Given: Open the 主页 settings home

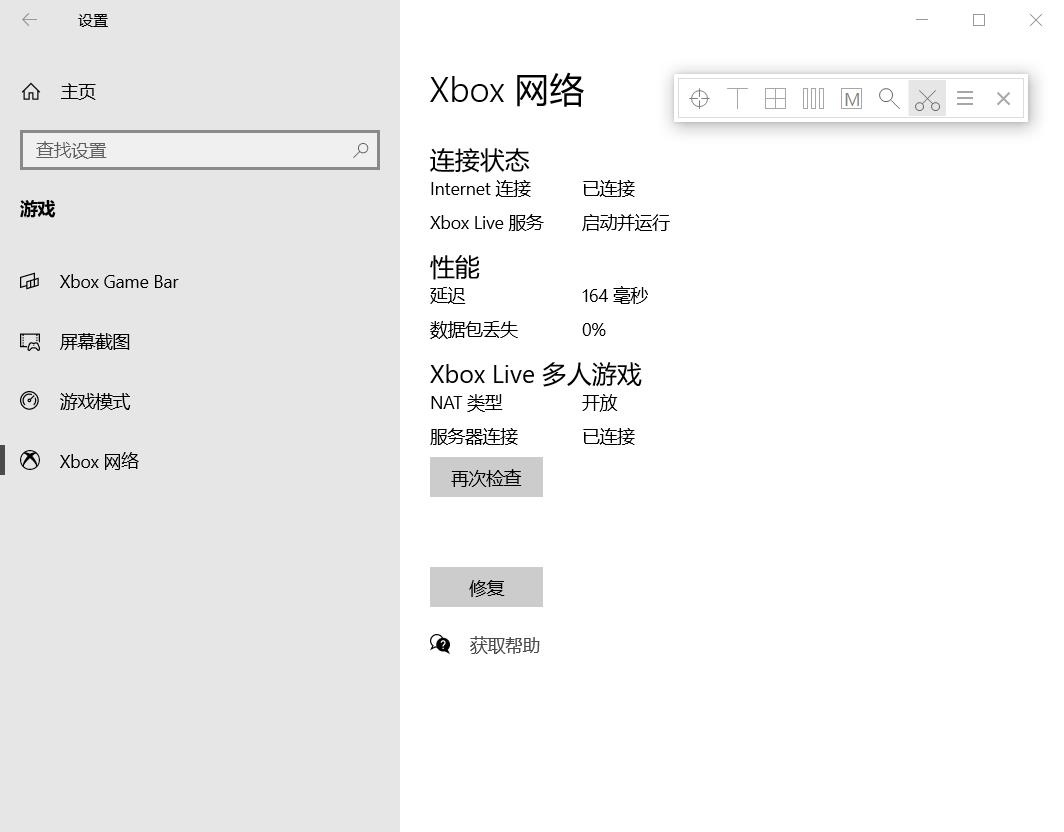Looking at the screenshot, I should 200,91.
